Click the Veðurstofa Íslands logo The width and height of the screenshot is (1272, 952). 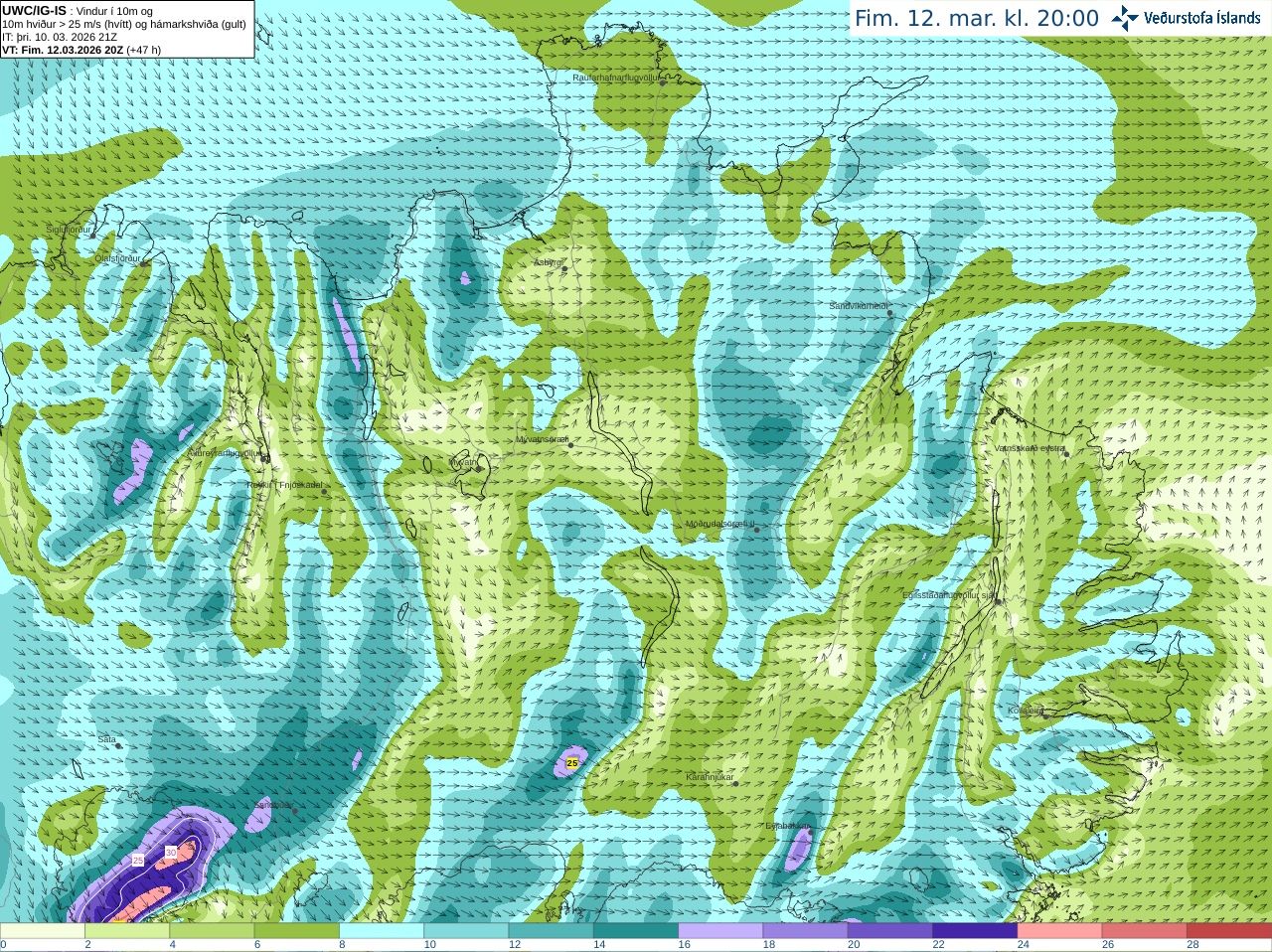click(x=1186, y=18)
